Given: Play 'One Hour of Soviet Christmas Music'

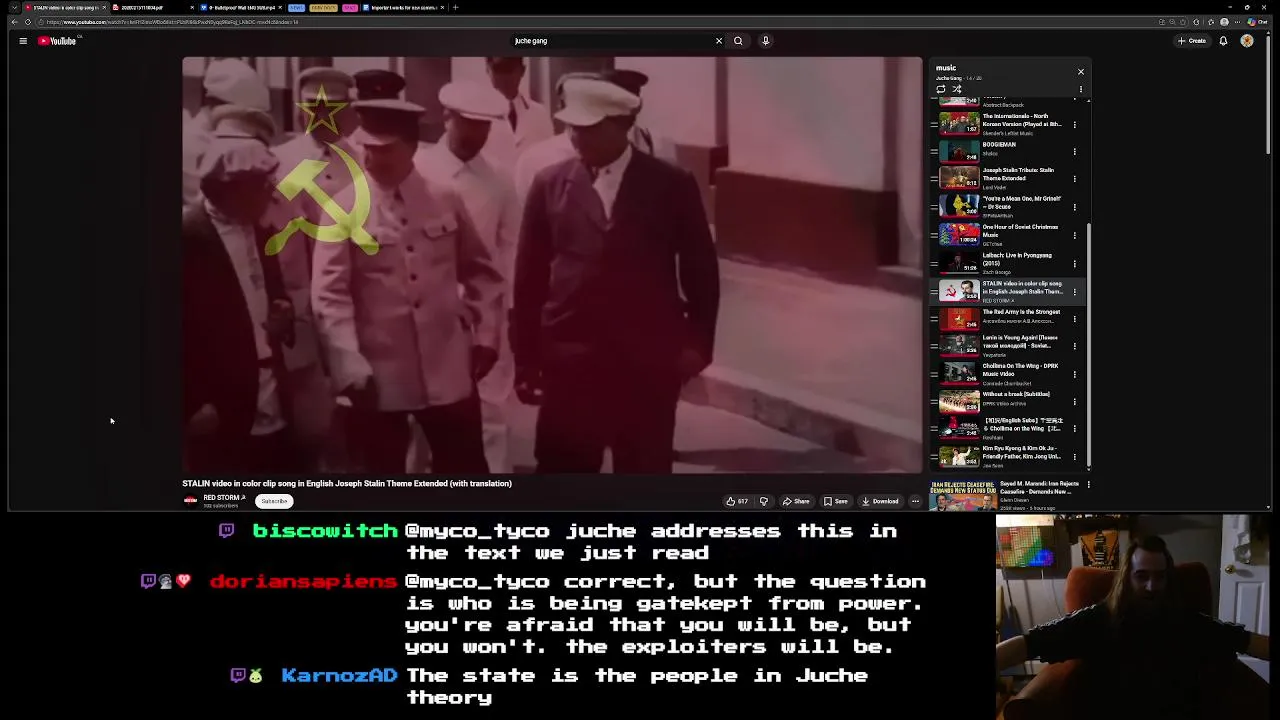Looking at the screenshot, I should tap(959, 235).
